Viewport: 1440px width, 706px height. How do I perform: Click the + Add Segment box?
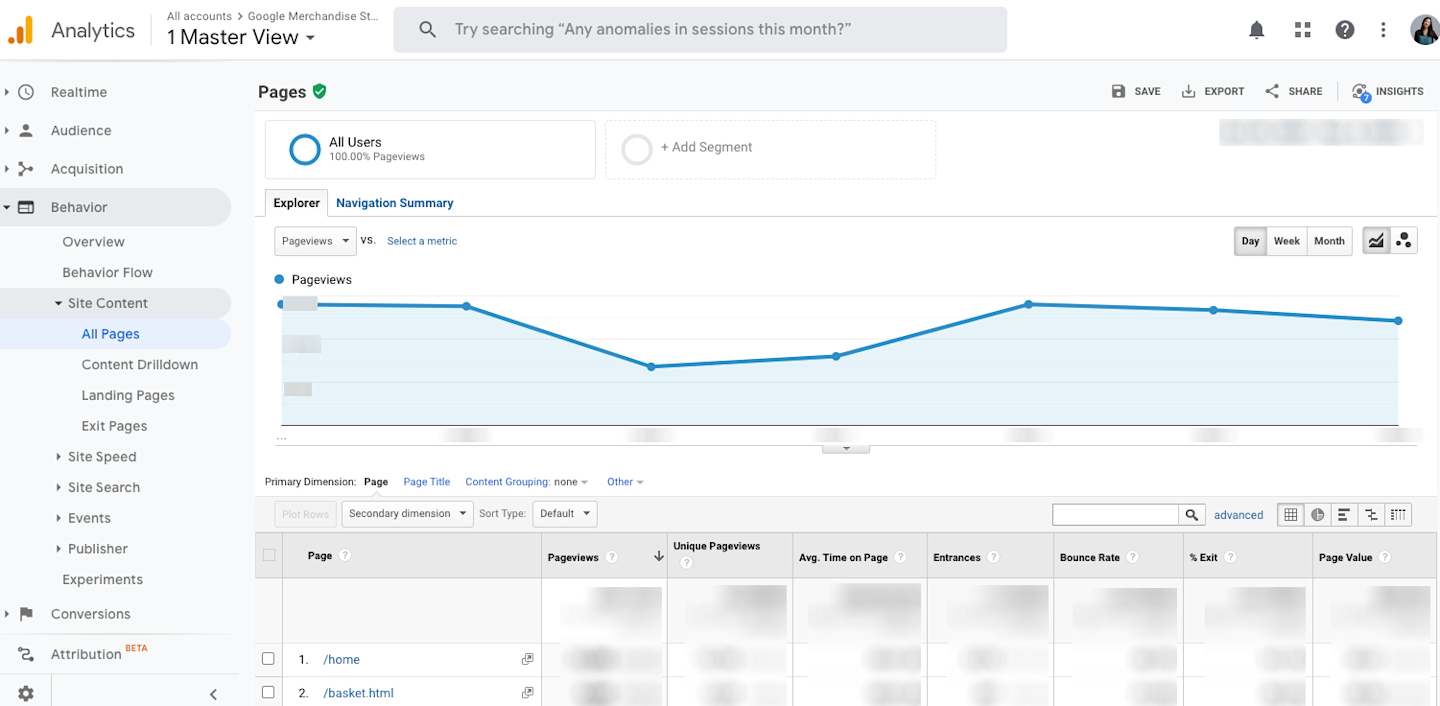[x=771, y=150]
